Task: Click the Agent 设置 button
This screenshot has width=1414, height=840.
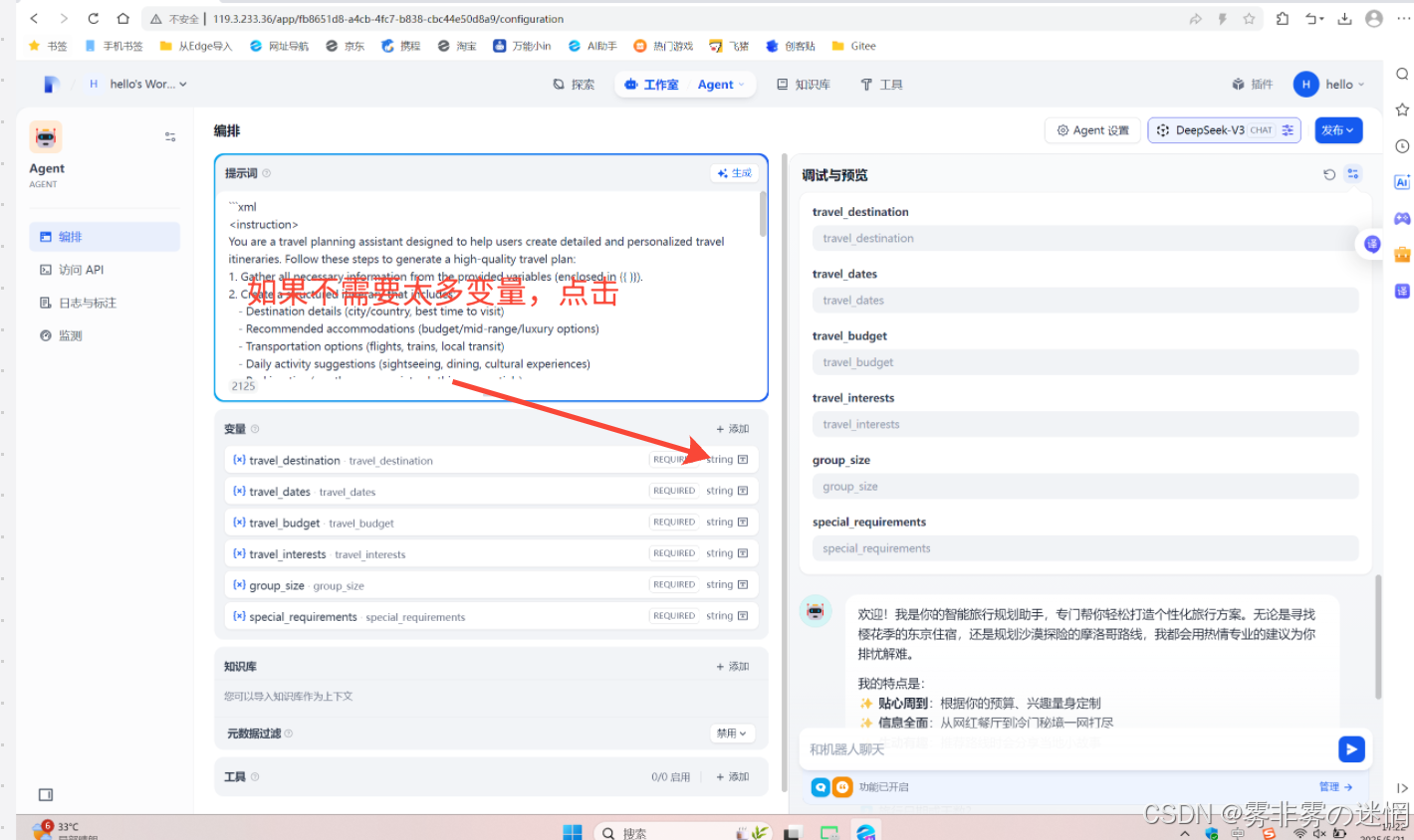Action: (1092, 130)
